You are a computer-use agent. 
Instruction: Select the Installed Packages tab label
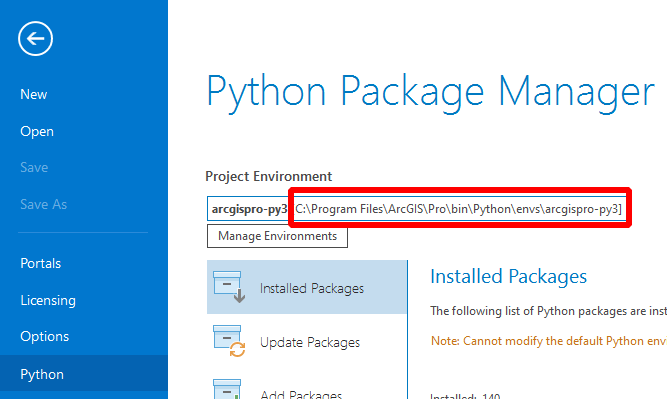pos(312,288)
